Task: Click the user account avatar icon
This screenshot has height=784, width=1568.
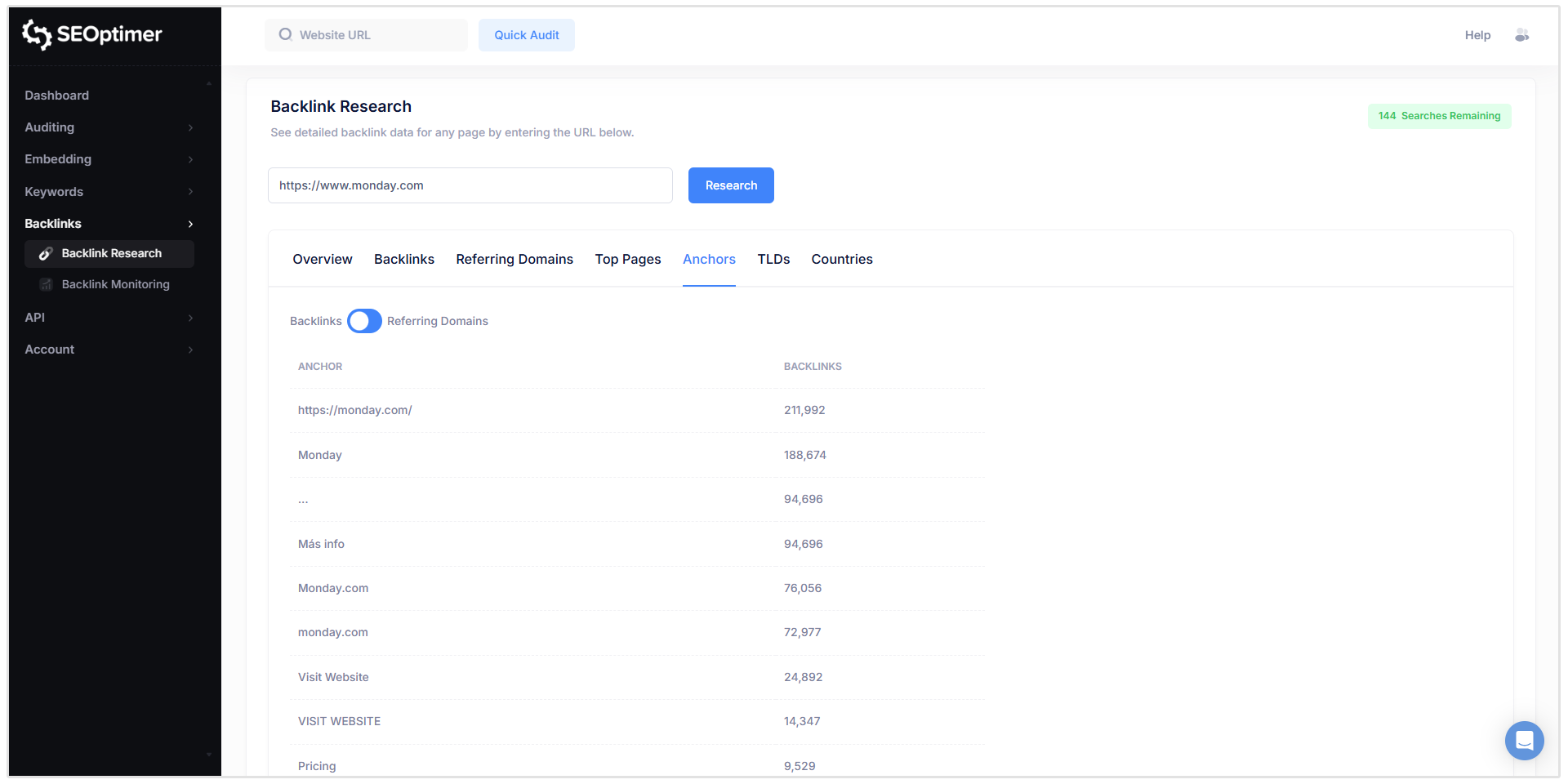Action: click(1521, 35)
